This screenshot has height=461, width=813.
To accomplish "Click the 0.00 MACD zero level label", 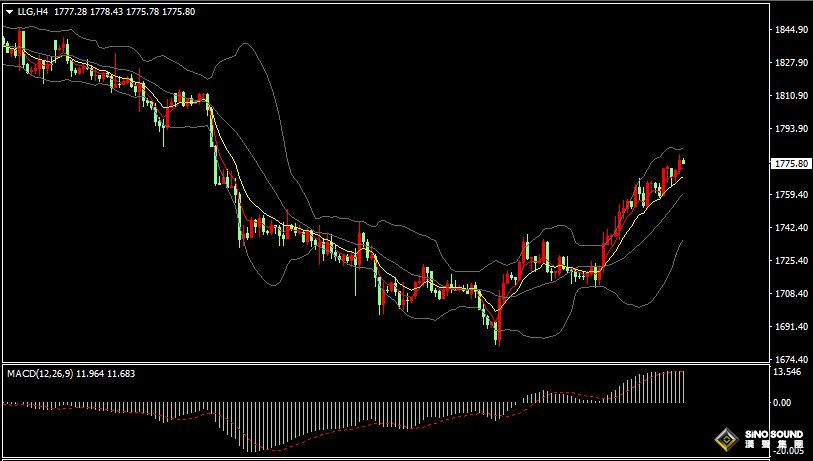I will click(x=784, y=403).
